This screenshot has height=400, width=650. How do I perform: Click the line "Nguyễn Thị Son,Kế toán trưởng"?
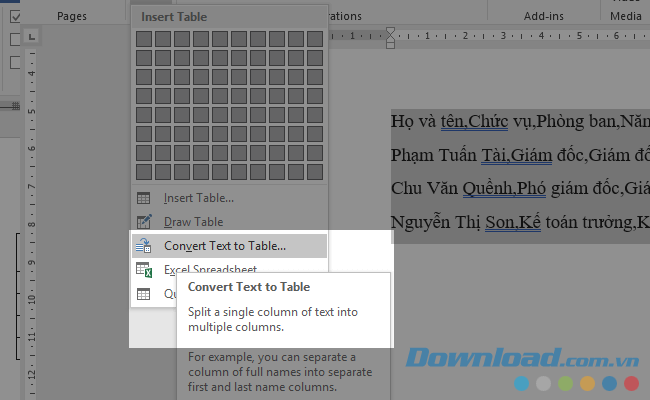[x=520, y=222]
